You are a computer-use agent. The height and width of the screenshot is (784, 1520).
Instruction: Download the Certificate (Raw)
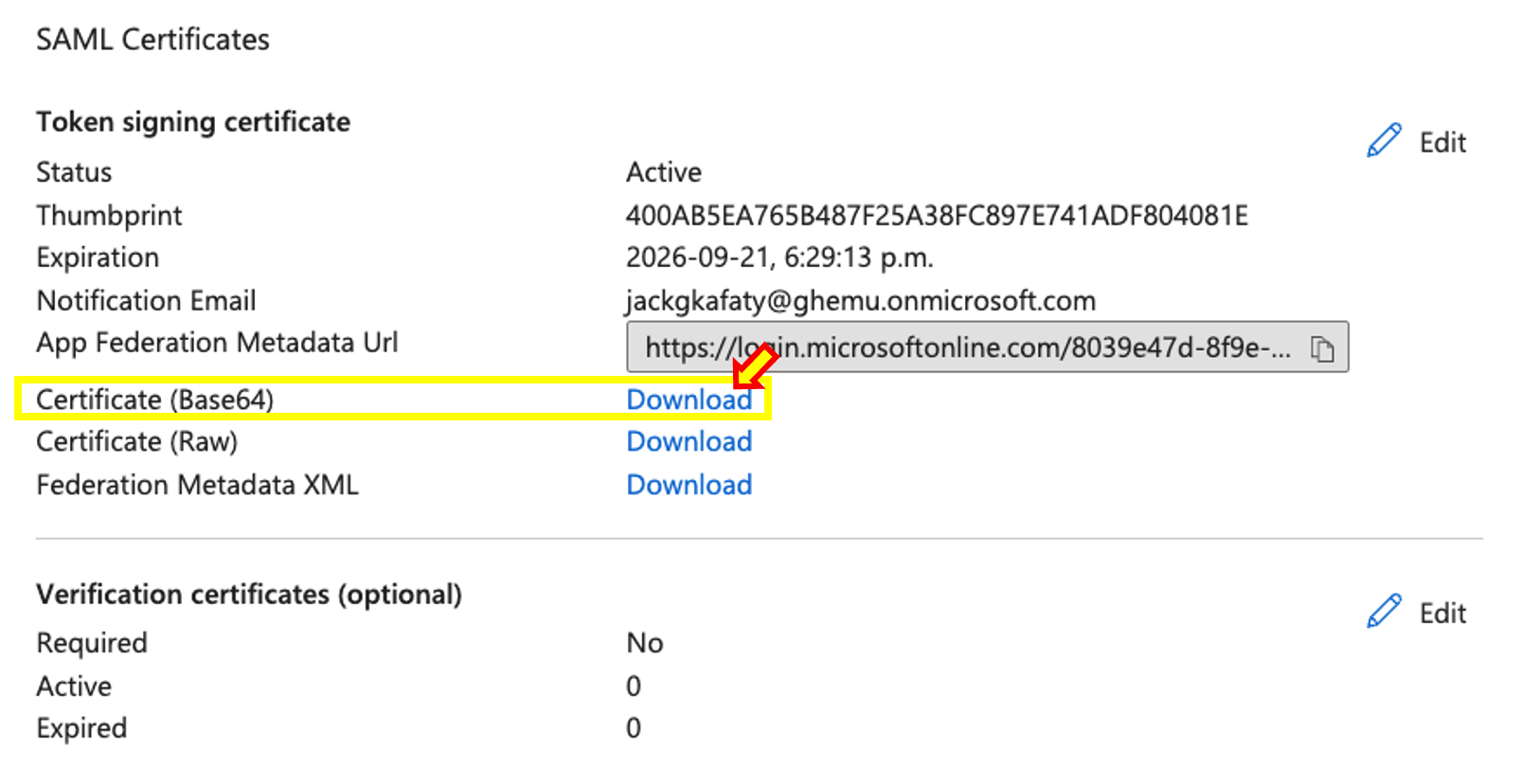point(689,441)
